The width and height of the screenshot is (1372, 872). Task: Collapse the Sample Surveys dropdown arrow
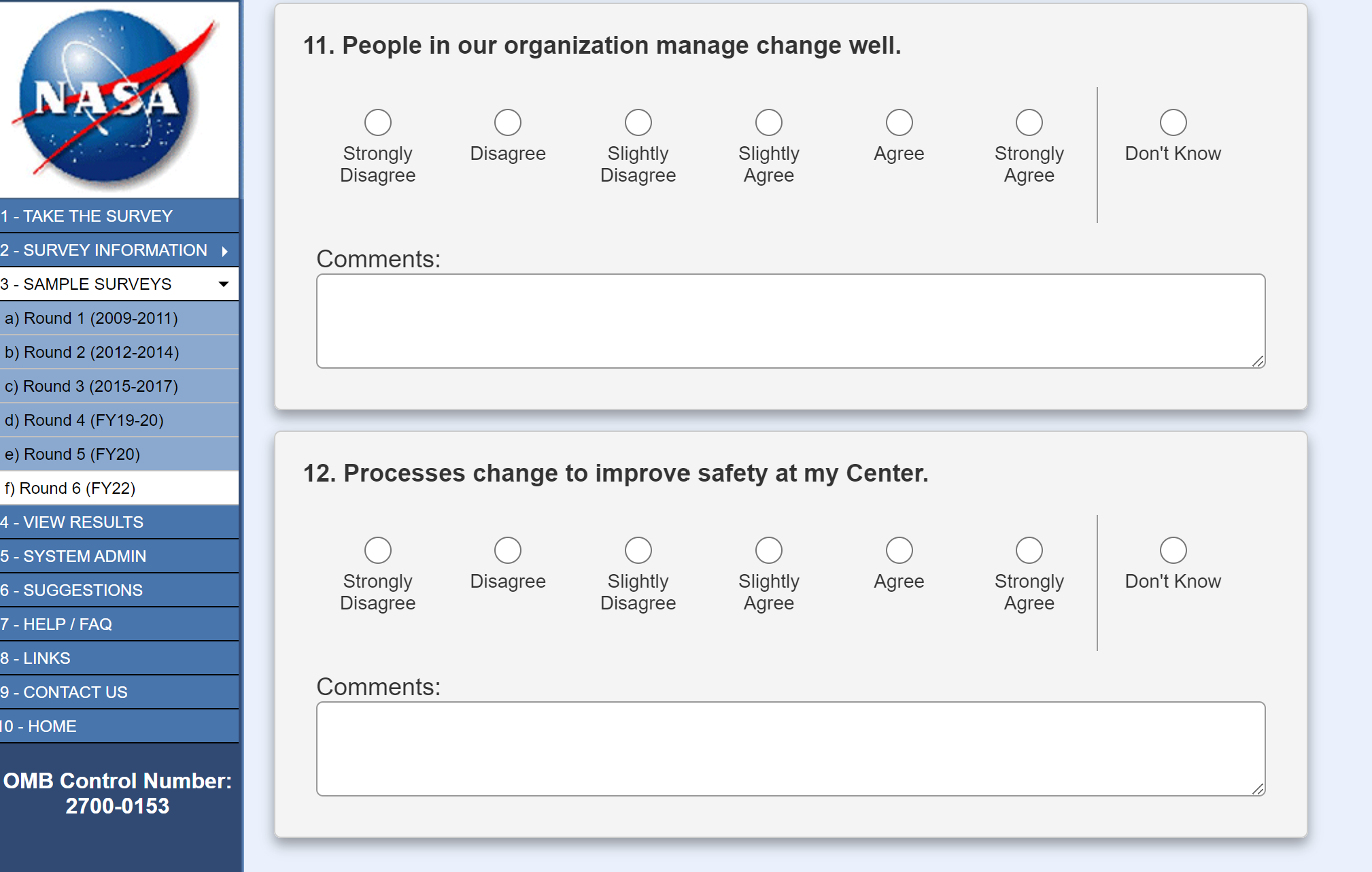click(x=224, y=284)
